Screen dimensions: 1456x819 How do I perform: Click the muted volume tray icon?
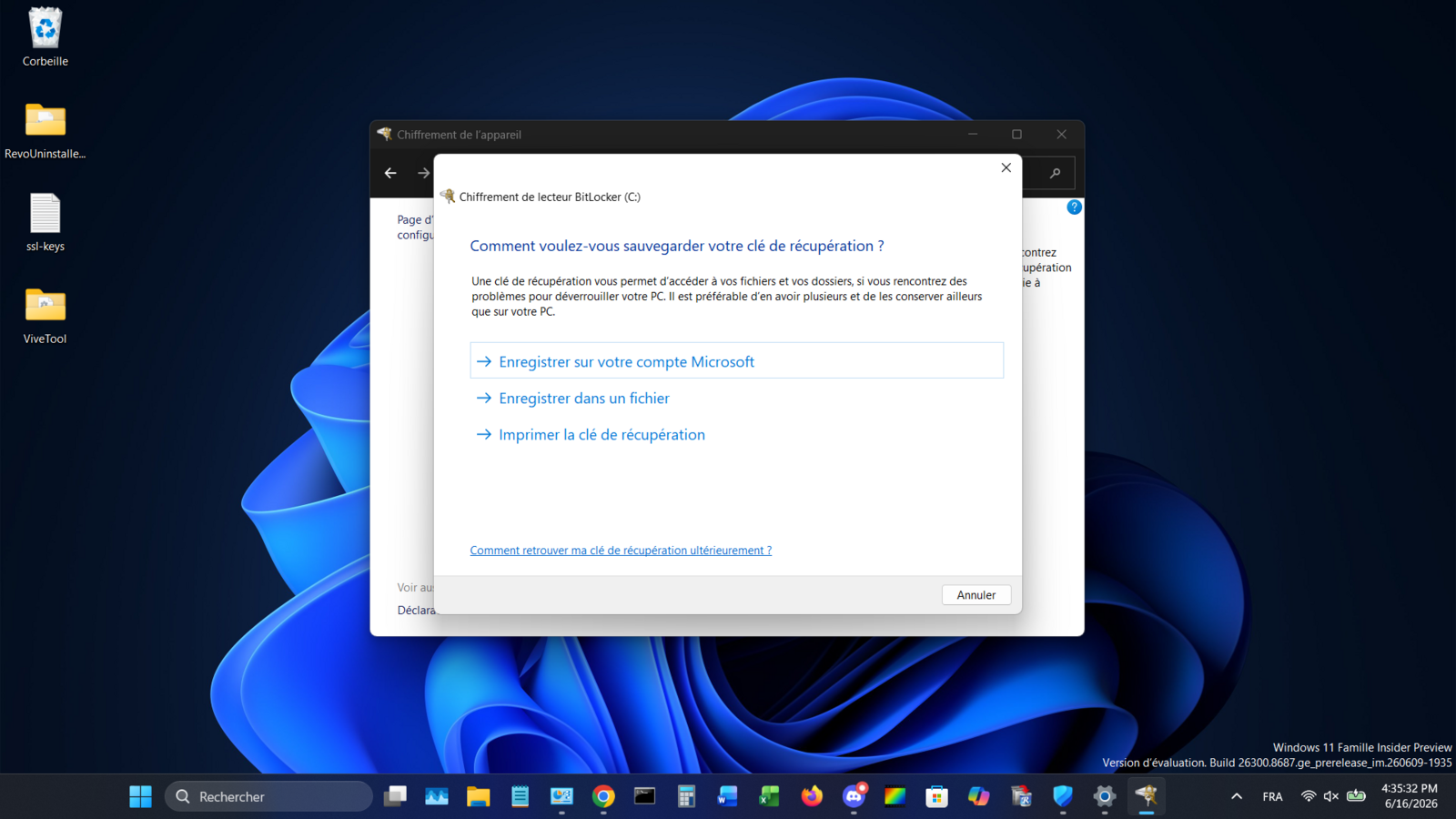coord(1331,796)
